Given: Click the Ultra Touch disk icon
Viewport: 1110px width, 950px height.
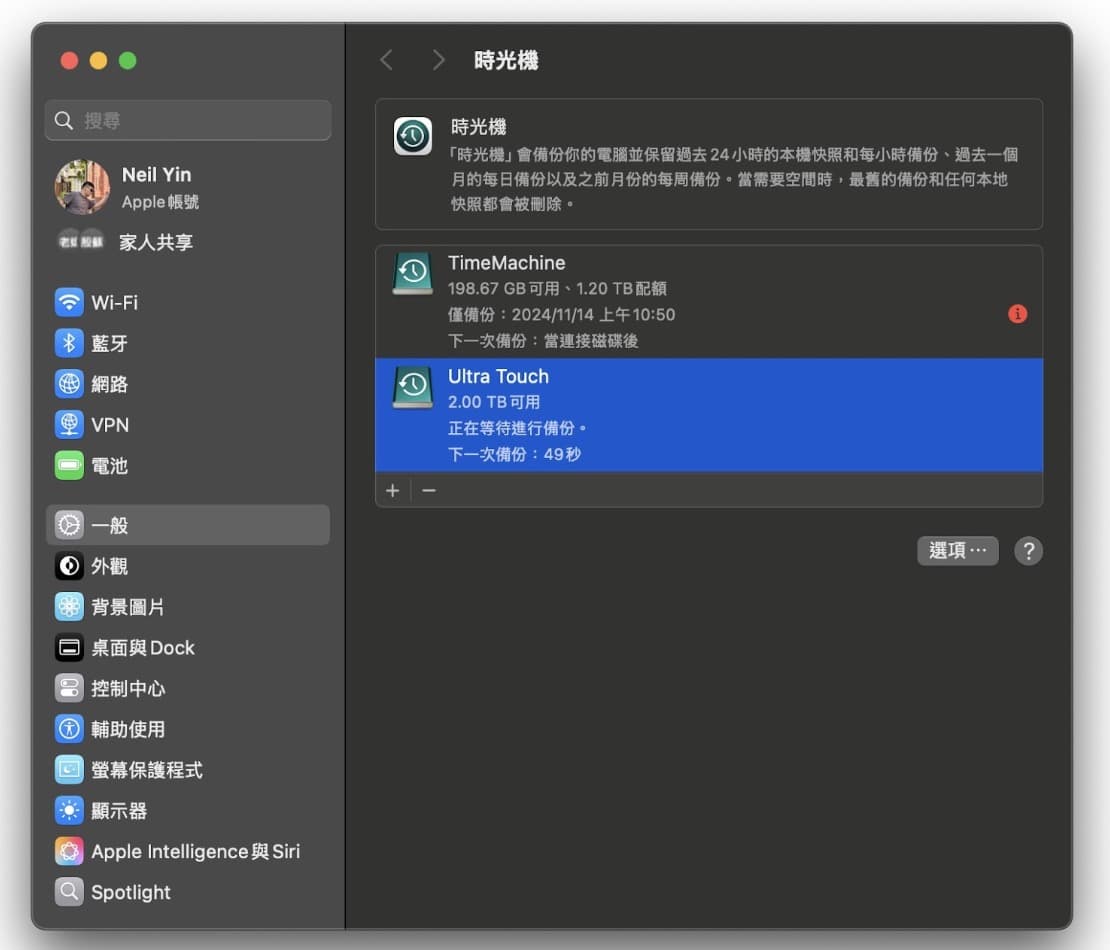Looking at the screenshot, I should (x=413, y=387).
